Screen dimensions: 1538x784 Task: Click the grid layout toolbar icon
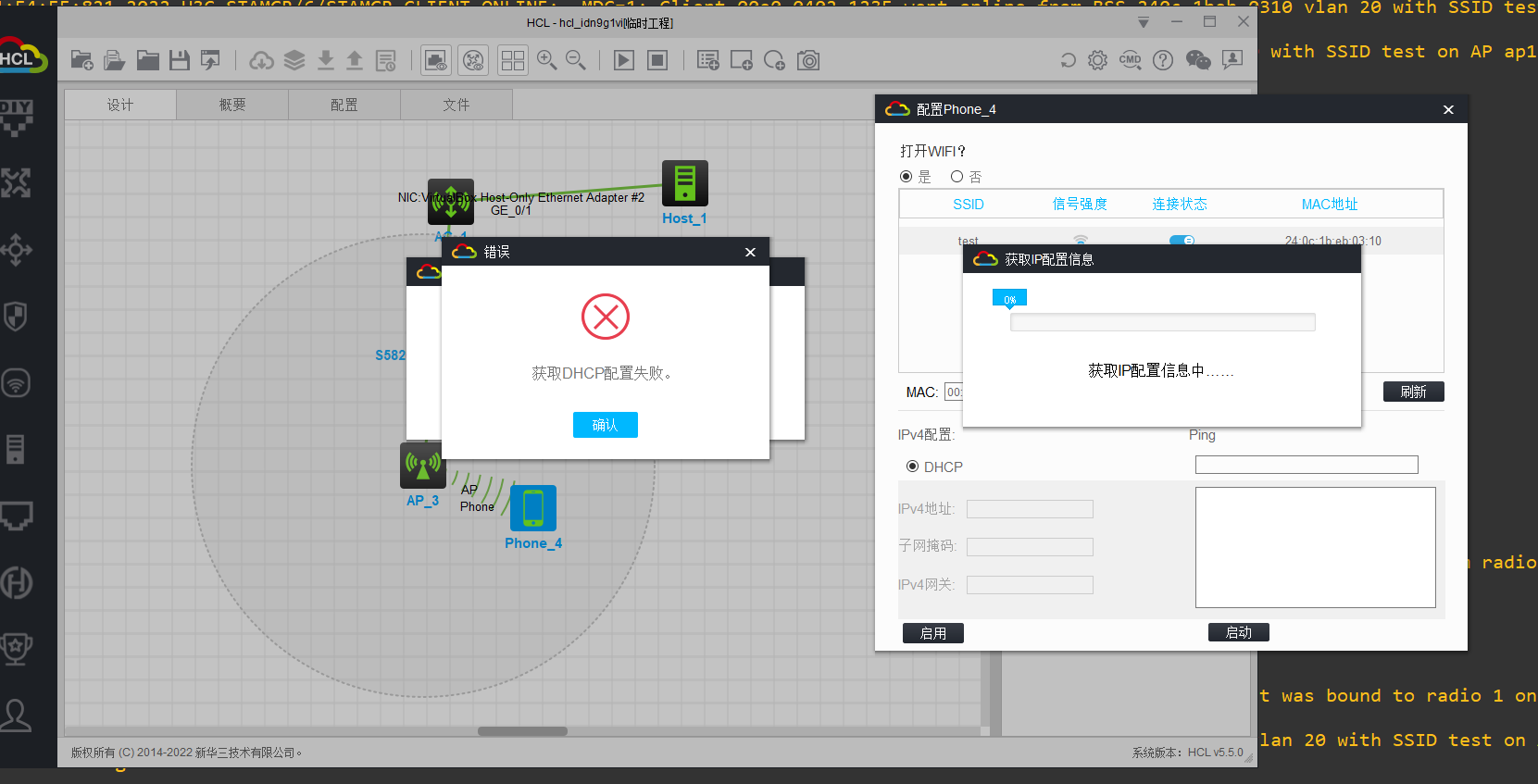pos(513,61)
